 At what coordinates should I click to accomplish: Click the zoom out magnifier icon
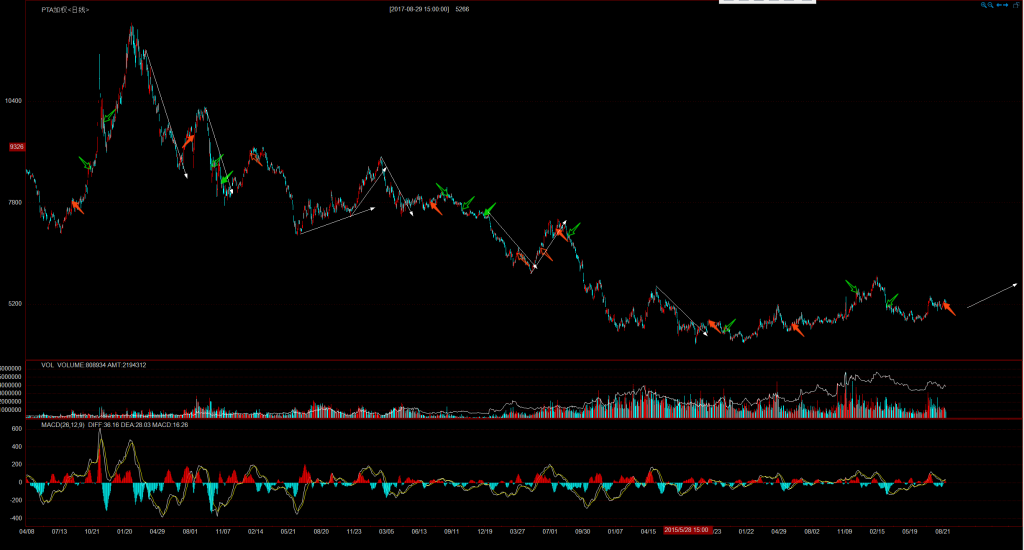(992, 6)
